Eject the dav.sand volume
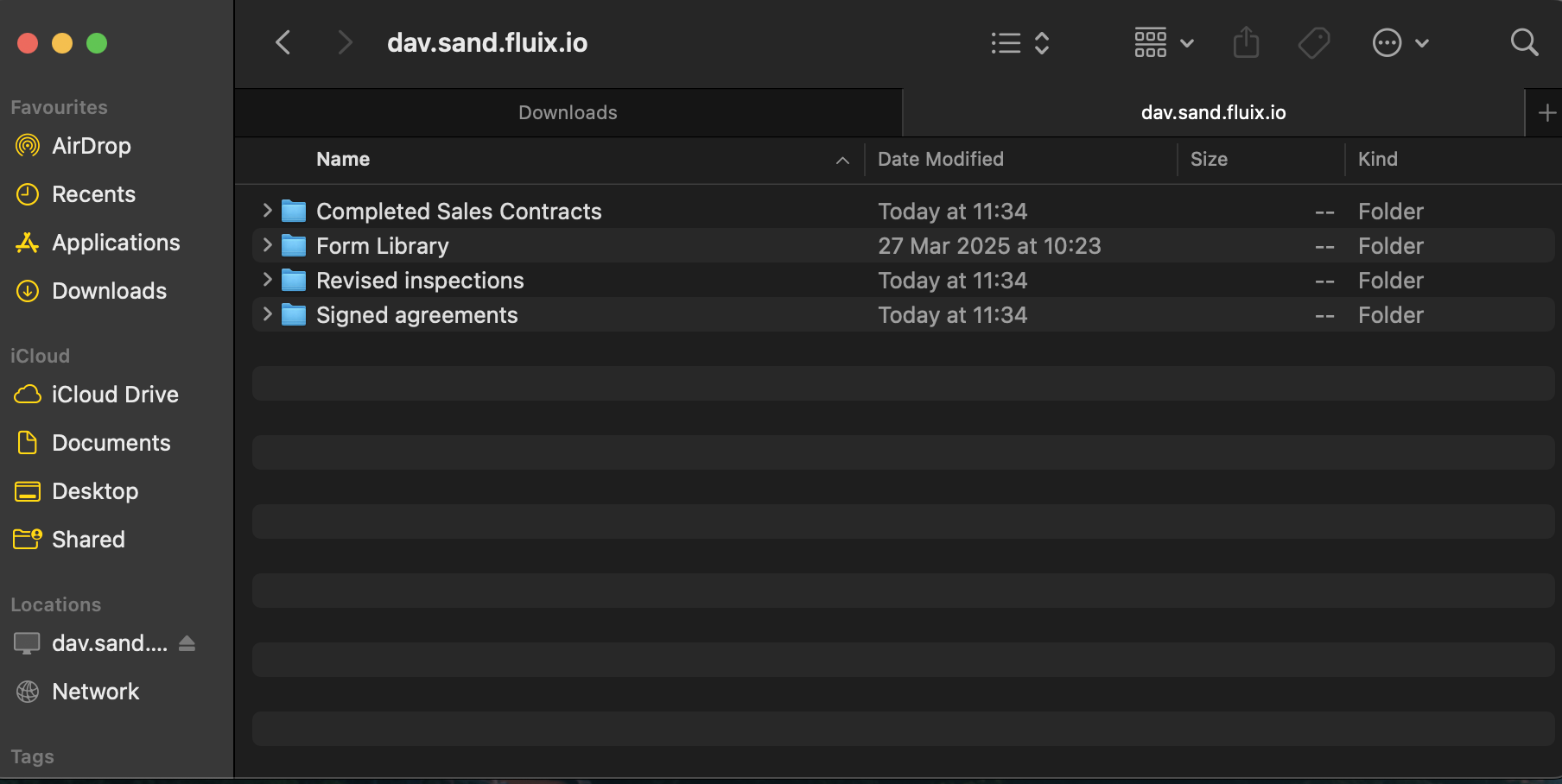Image resolution: width=1562 pixels, height=784 pixels. pos(187,643)
